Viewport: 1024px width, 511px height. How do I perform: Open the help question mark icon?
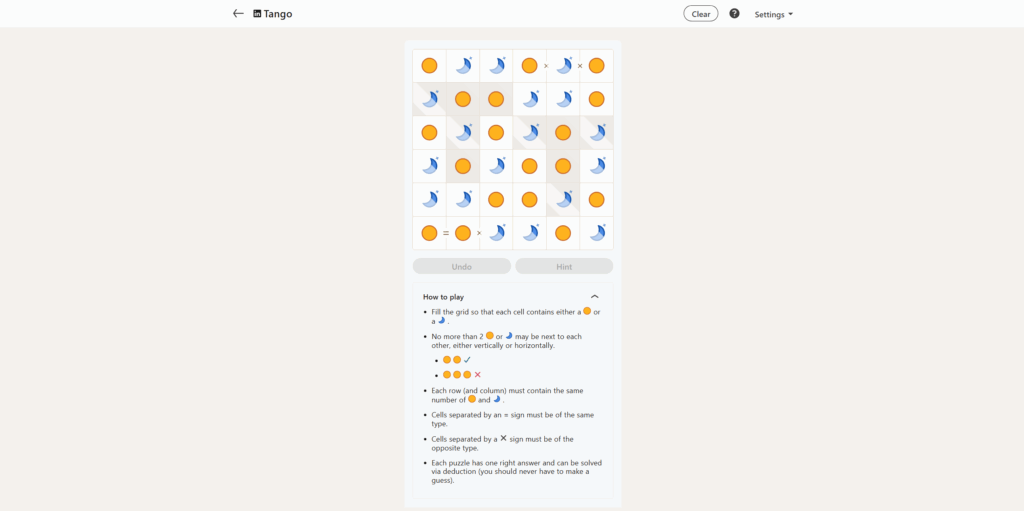734,14
